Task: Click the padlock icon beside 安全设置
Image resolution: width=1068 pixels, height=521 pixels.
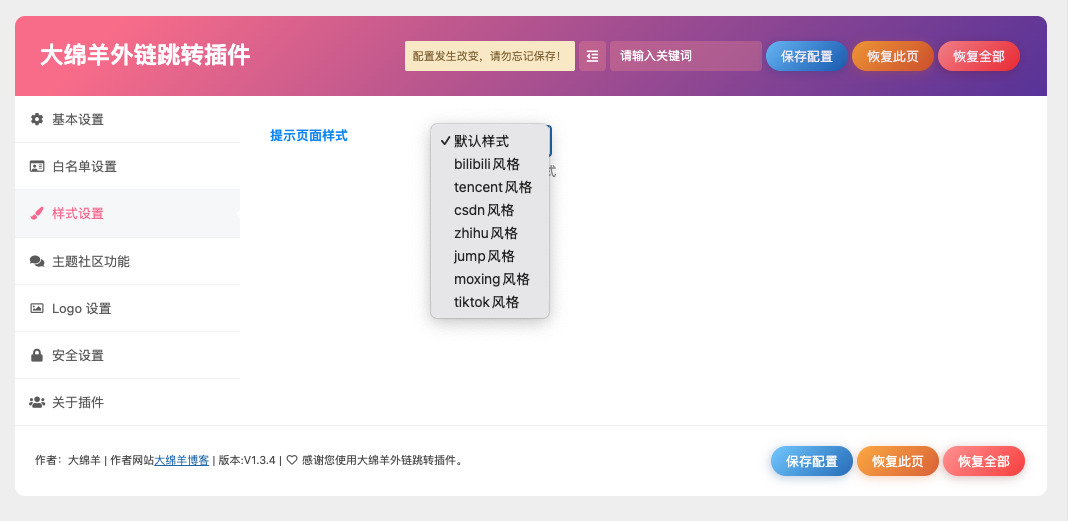Action: click(37, 355)
